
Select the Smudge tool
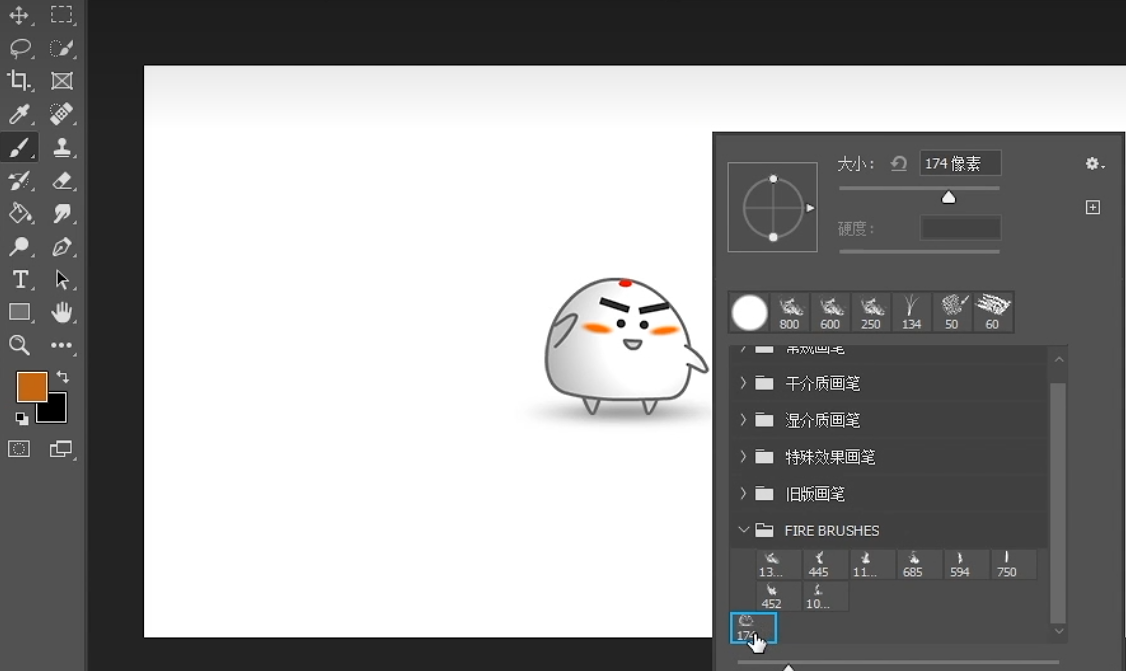[61, 213]
